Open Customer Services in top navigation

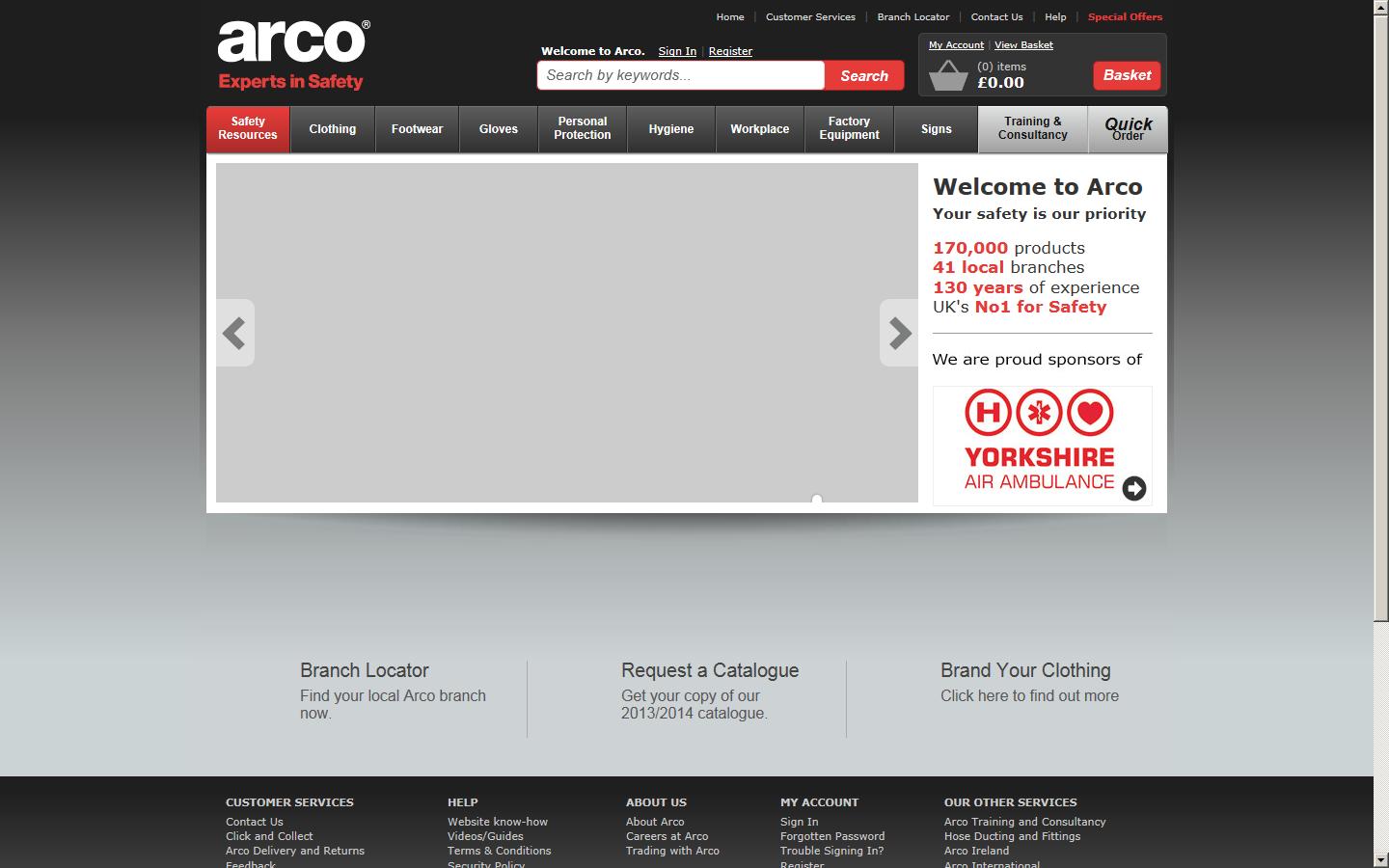tap(810, 17)
